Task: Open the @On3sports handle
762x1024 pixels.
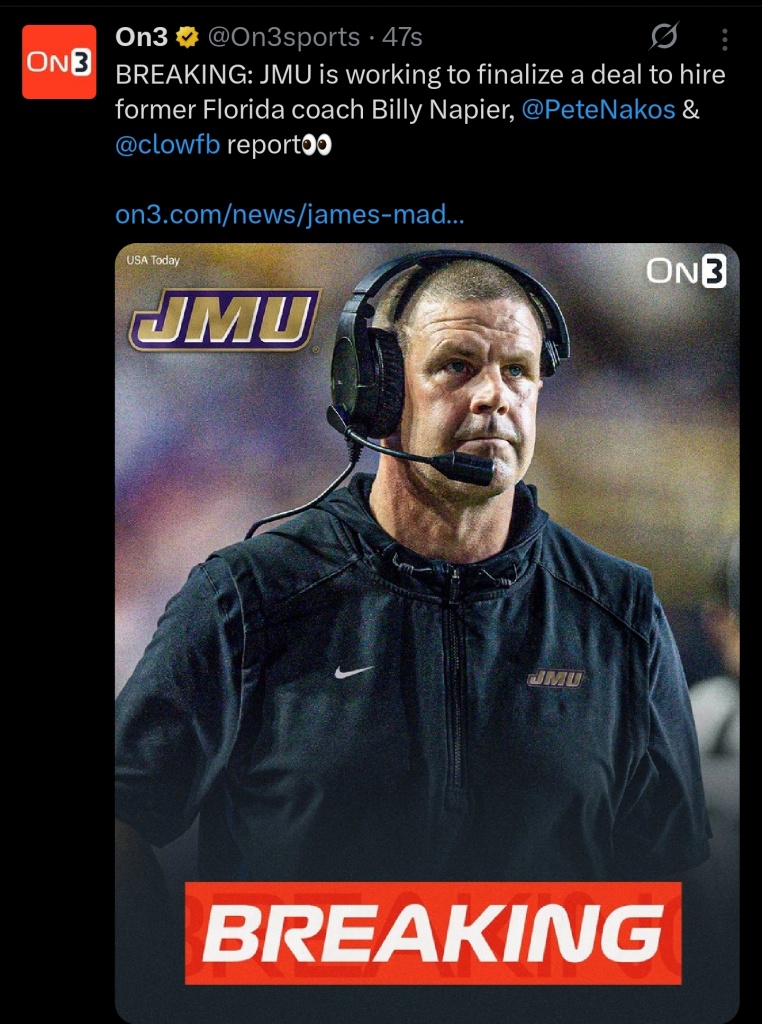Action: tap(283, 38)
